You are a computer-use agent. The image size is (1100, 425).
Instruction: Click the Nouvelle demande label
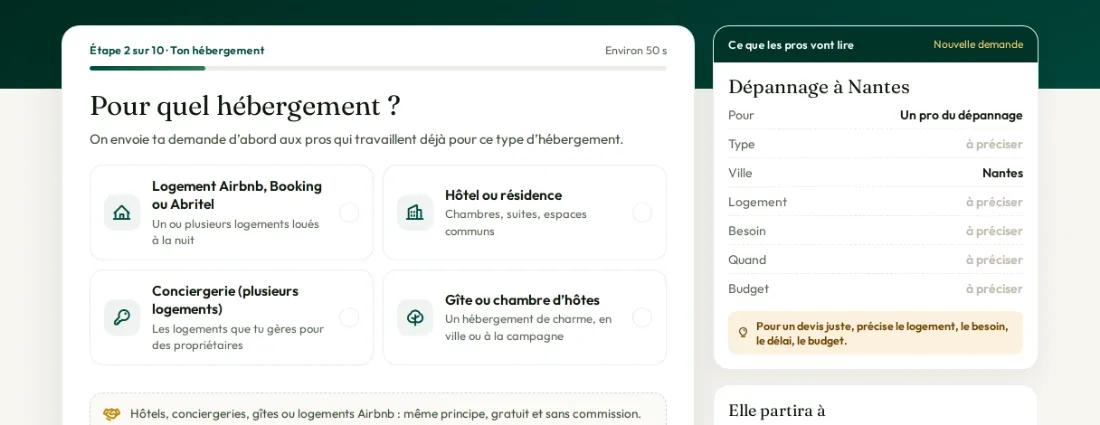pyautogui.click(x=978, y=45)
